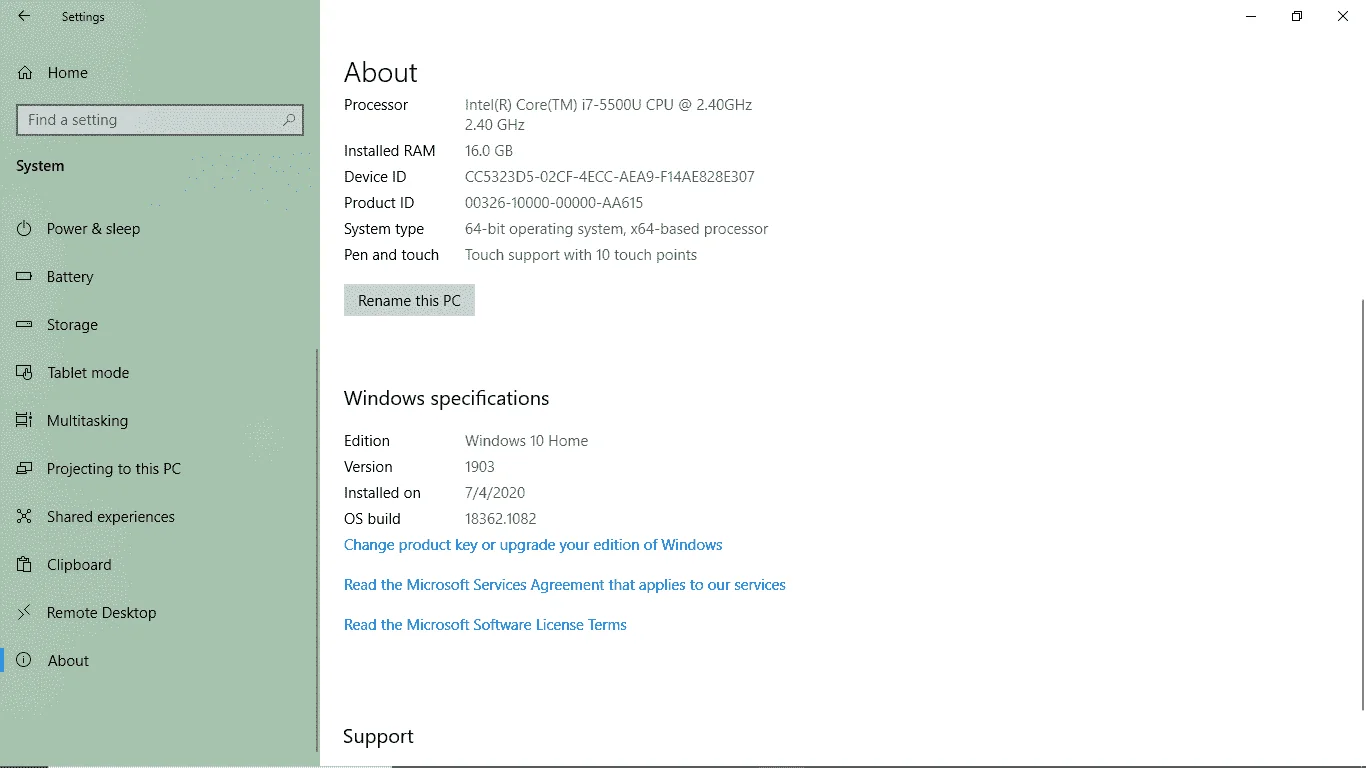
Task: Select the Storage icon
Action: [25, 325]
